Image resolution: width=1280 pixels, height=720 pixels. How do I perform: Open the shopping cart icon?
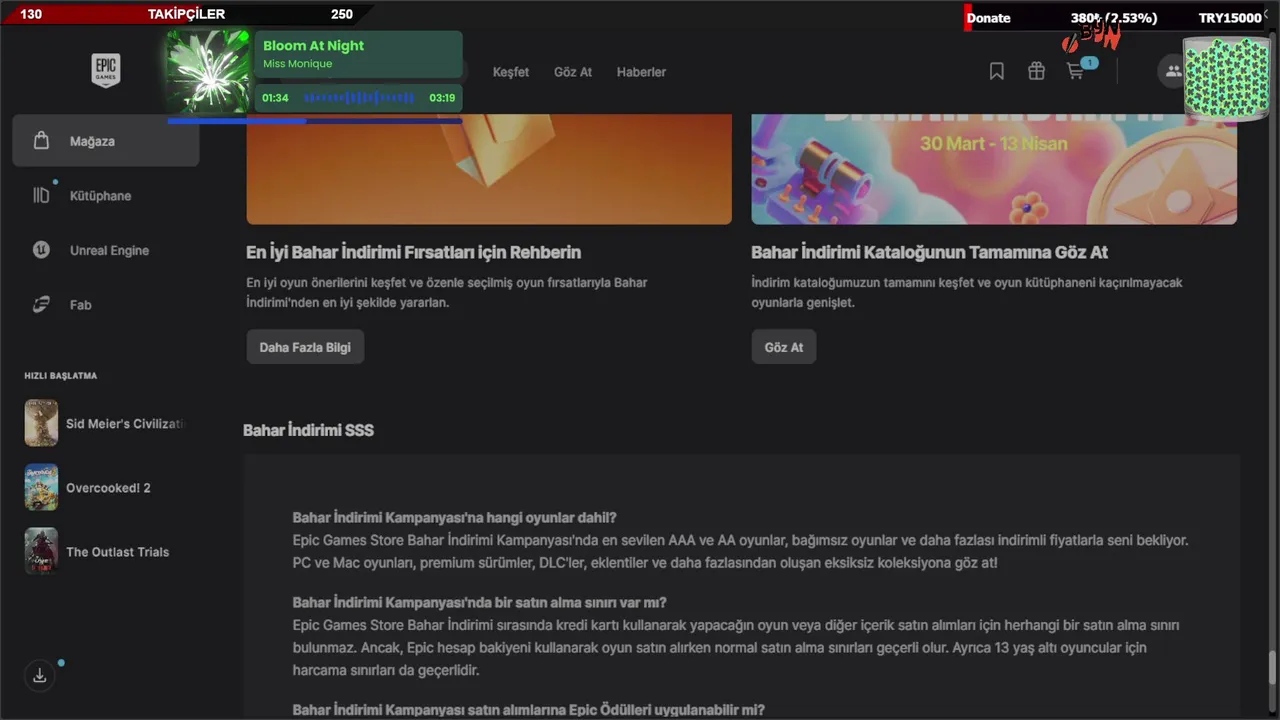pyautogui.click(x=1075, y=71)
